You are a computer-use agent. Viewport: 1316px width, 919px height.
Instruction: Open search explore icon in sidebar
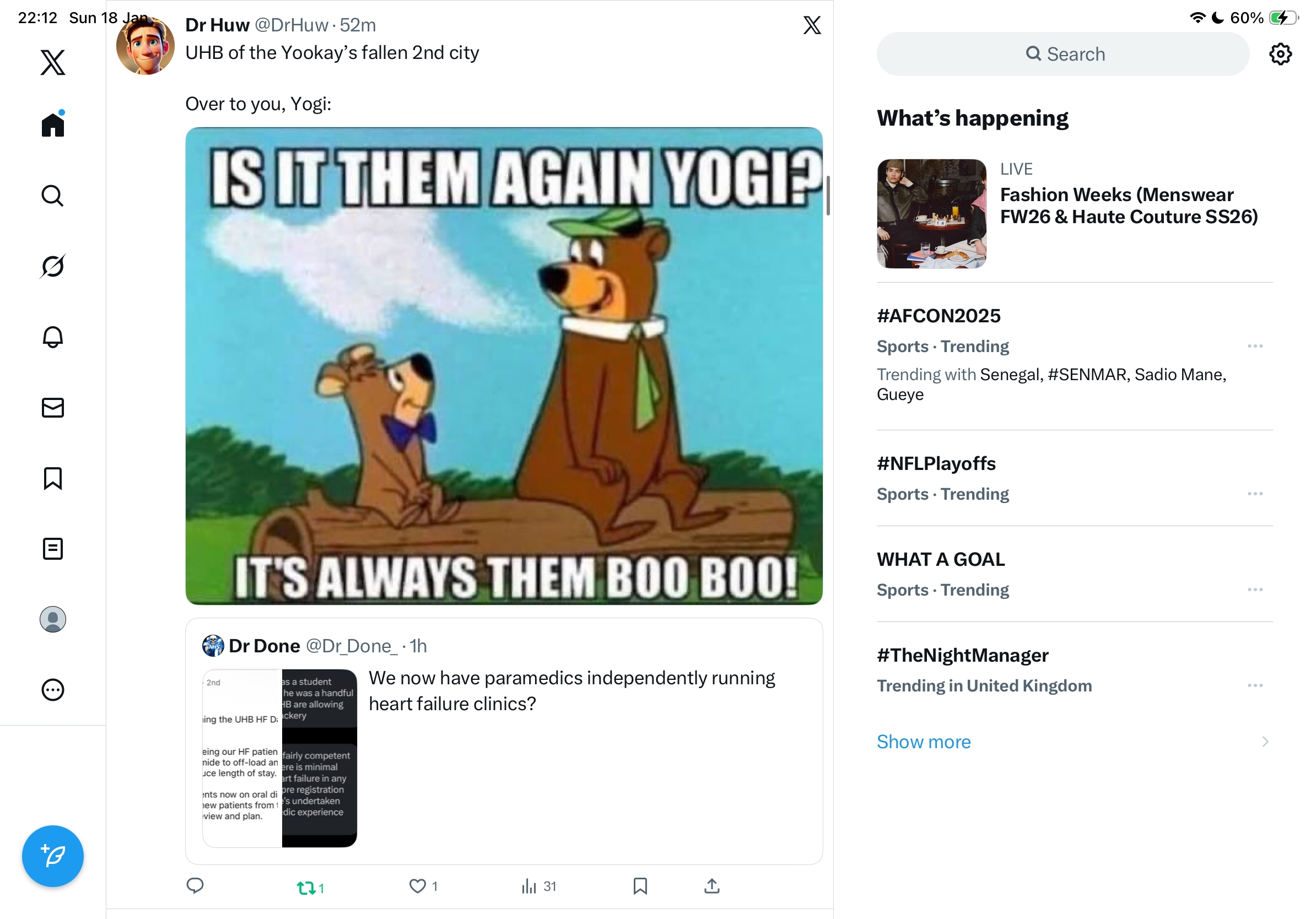pyautogui.click(x=53, y=196)
